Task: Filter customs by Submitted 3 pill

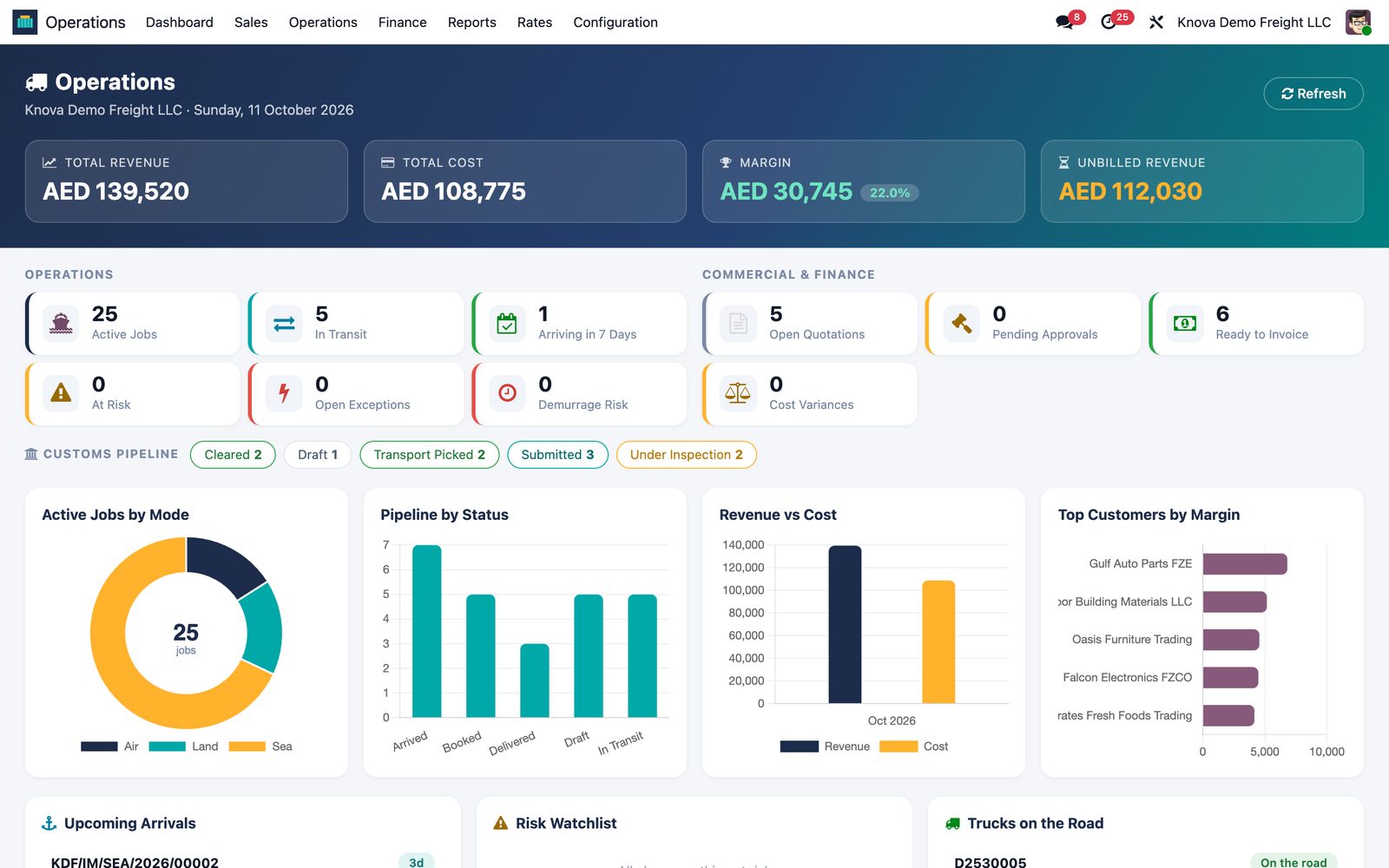Action: (x=557, y=455)
